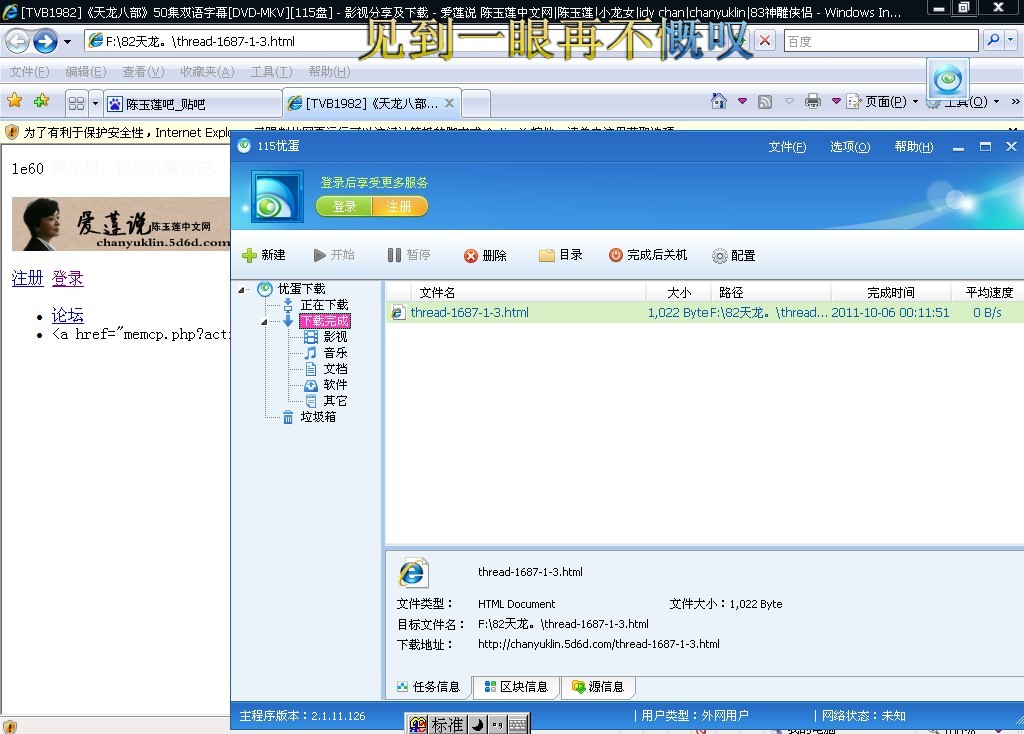The height and width of the screenshot is (734, 1024).
Task: Sort by 大小 column header
Action: (679, 293)
